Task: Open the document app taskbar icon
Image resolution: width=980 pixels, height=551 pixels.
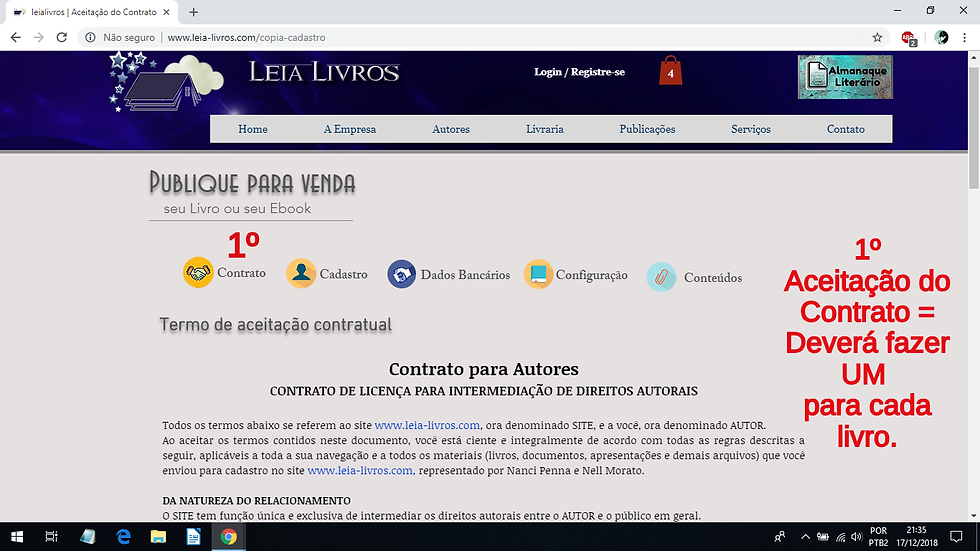Action: [x=193, y=537]
